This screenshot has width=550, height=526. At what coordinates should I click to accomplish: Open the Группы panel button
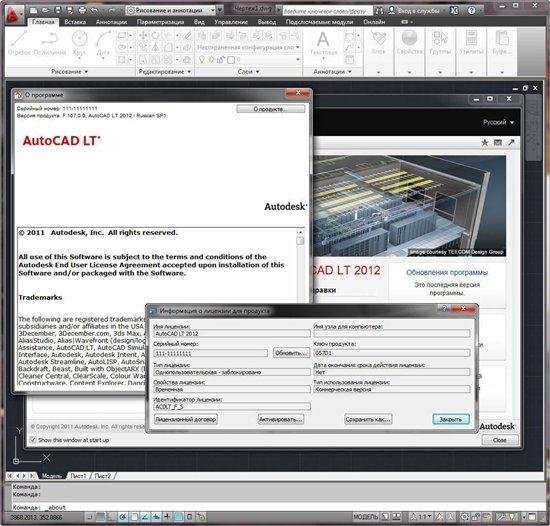pyautogui.click(x=440, y=44)
